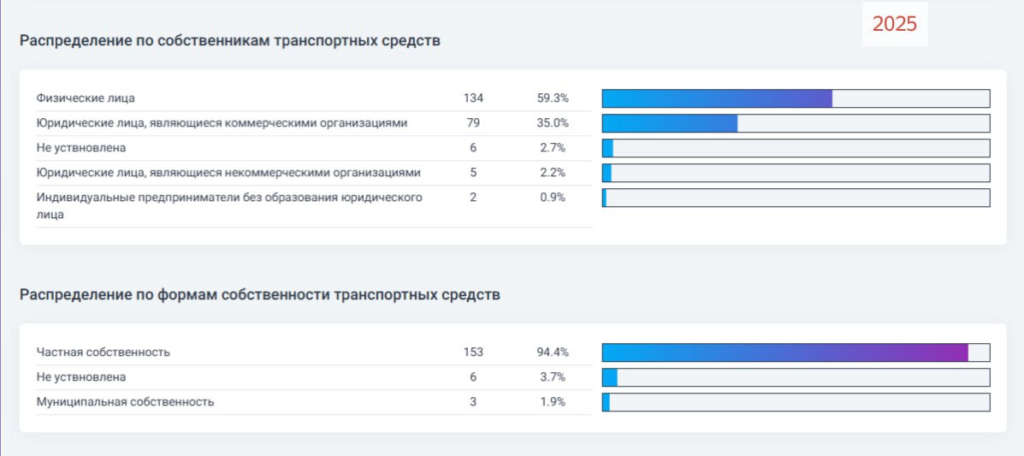Click the 59.3% percentage value

point(552,99)
